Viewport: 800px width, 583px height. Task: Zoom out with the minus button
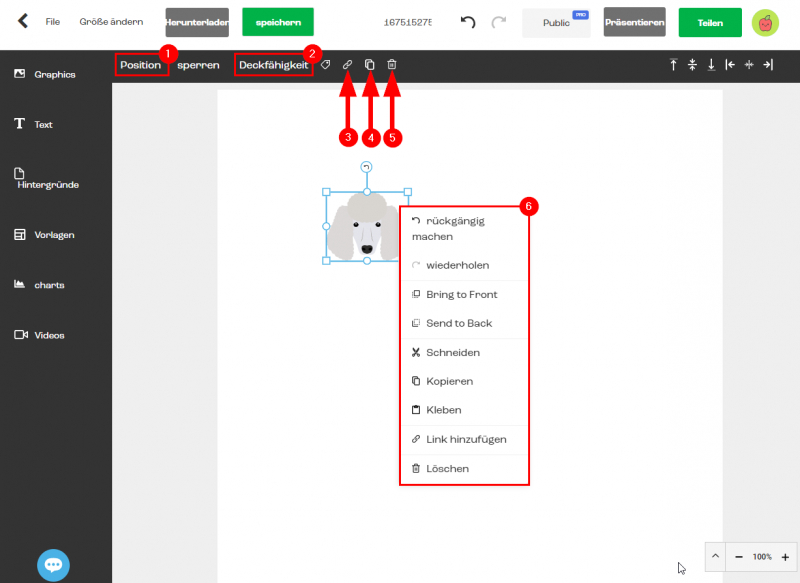click(x=738, y=557)
